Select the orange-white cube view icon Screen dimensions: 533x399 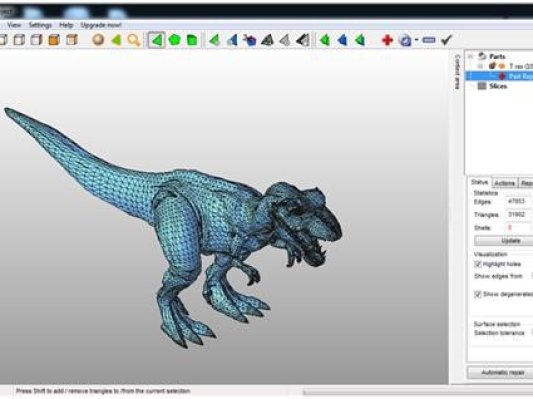click(x=72, y=40)
